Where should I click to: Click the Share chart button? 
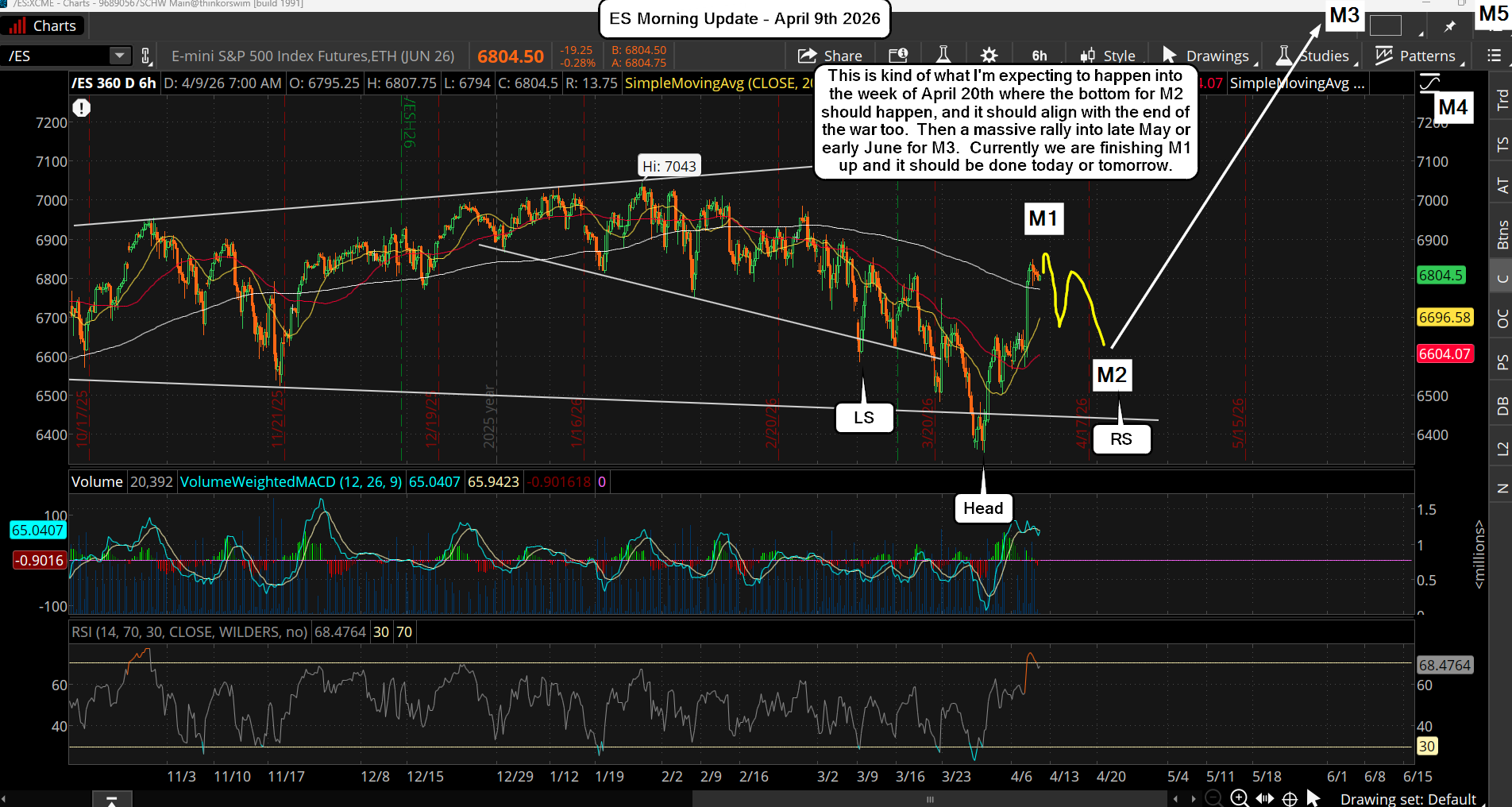click(x=830, y=56)
